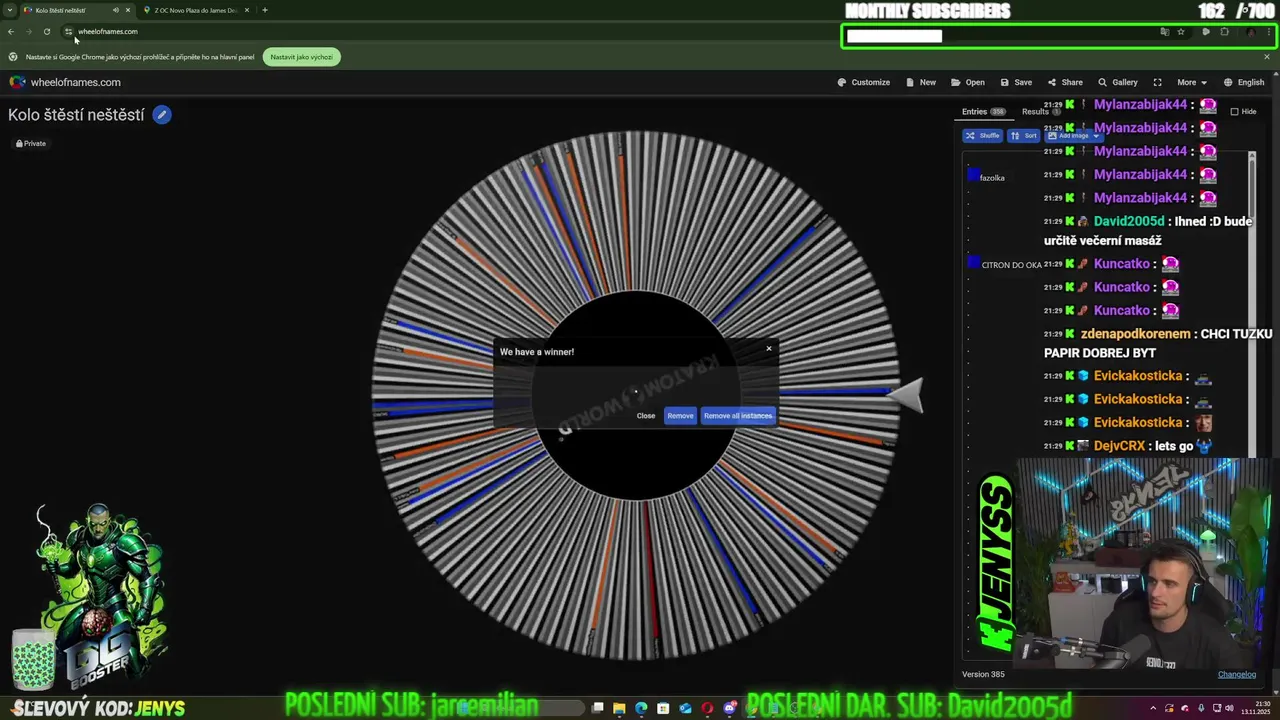Screen dimensions: 1280x720
Task: Click the blue swatch beside fazolka
Action: pos(973,175)
